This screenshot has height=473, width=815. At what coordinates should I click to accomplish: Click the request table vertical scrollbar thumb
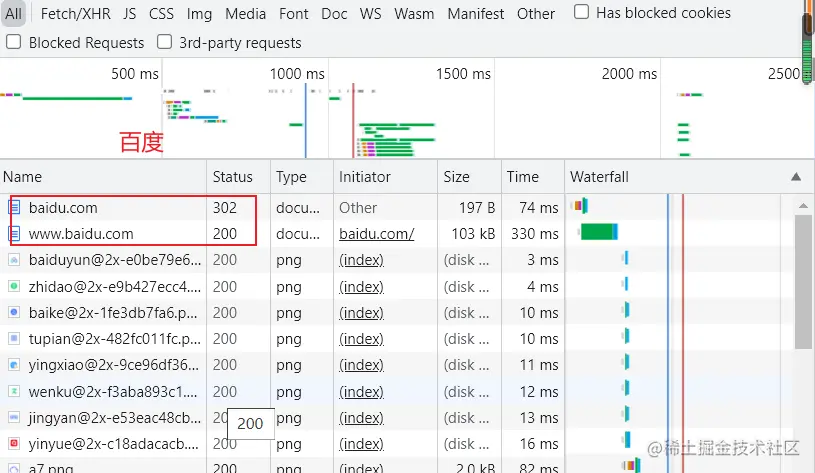click(x=803, y=282)
